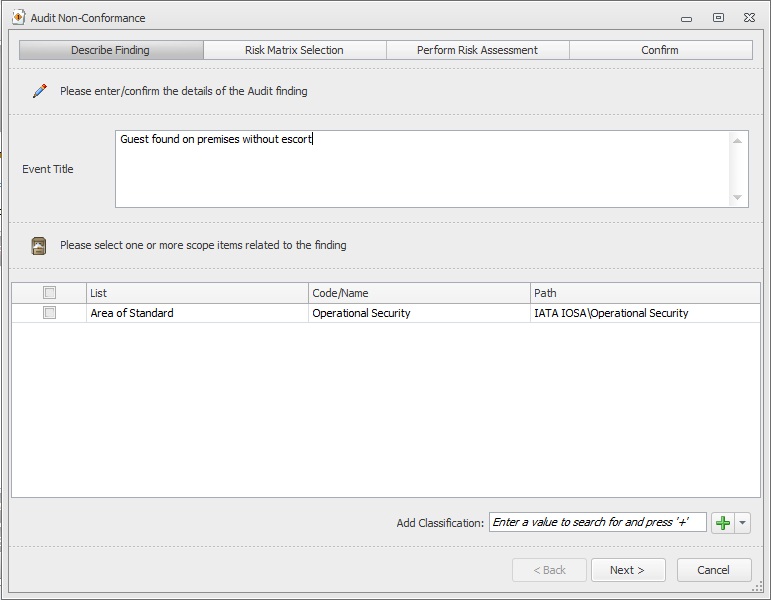This screenshot has width=771, height=600.
Task: Close the dialog with the X icon
Action: [x=749, y=17]
